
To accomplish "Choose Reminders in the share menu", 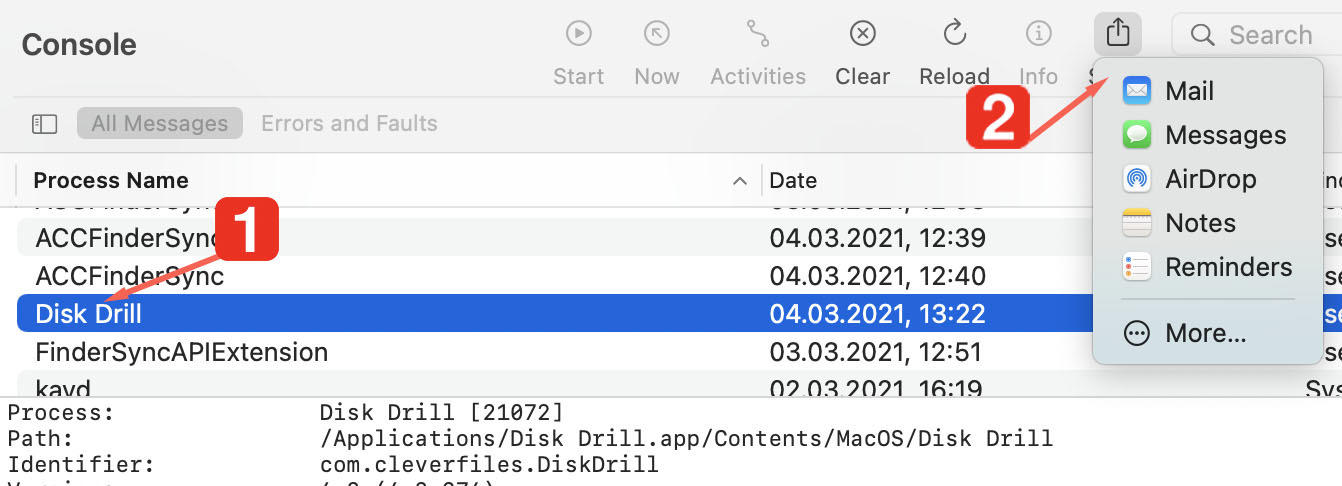I will click(x=1208, y=267).
